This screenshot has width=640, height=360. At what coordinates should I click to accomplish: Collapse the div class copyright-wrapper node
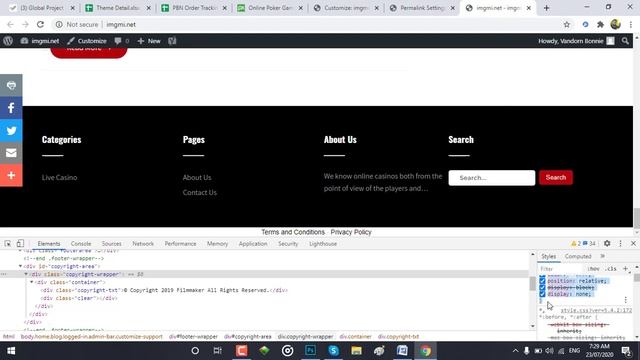tap(26, 274)
